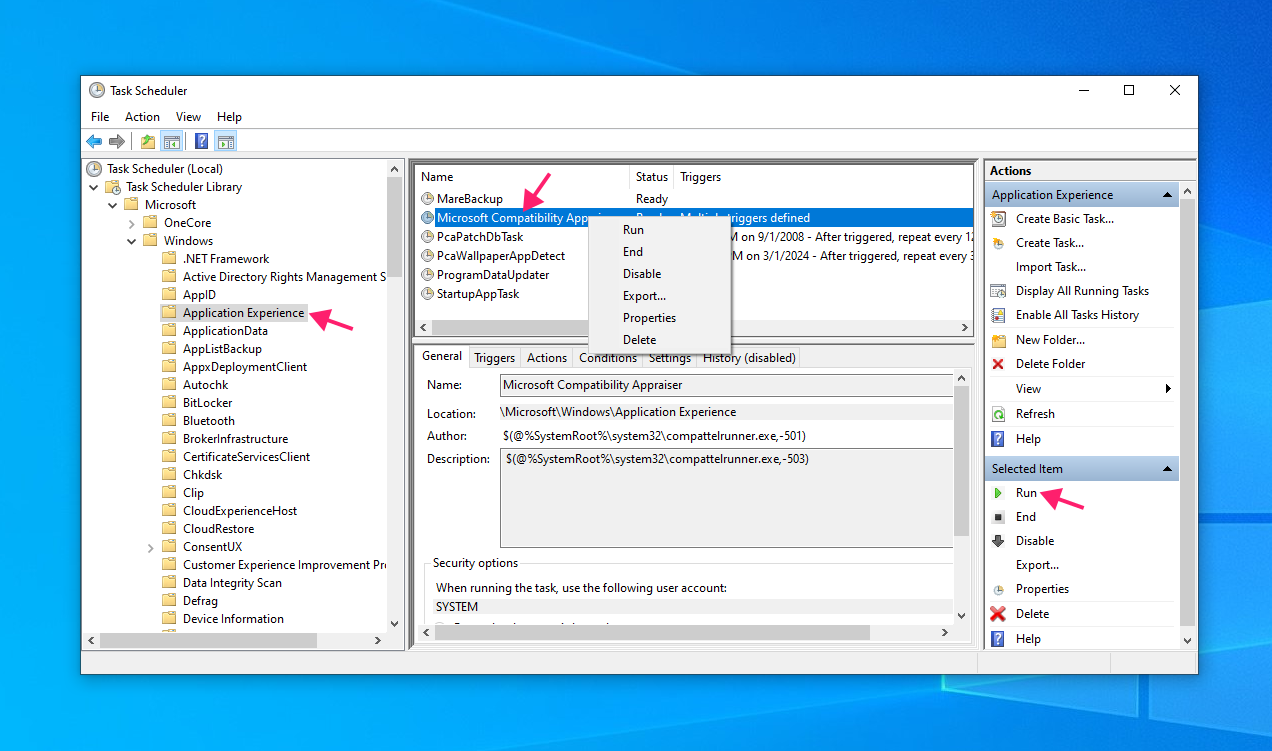Image resolution: width=1272 pixels, height=751 pixels.
Task: Open the View submenu arrow in Actions
Action: click(x=1168, y=389)
